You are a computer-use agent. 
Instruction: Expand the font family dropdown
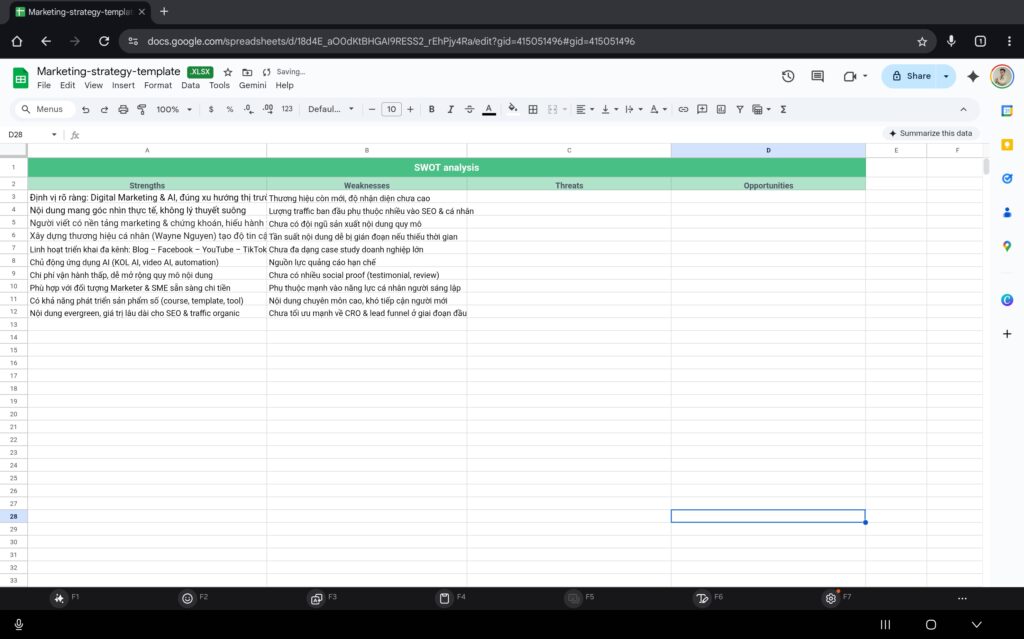pos(331,109)
